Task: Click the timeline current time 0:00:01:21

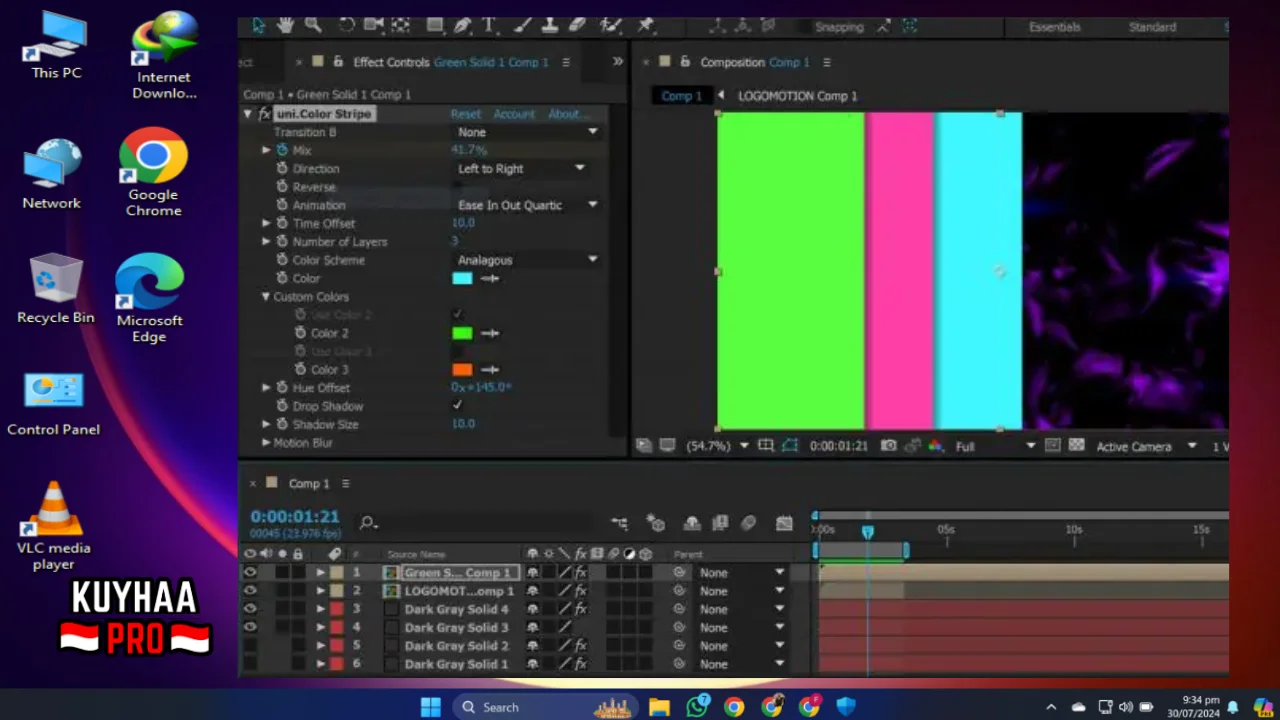Action: point(295,517)
